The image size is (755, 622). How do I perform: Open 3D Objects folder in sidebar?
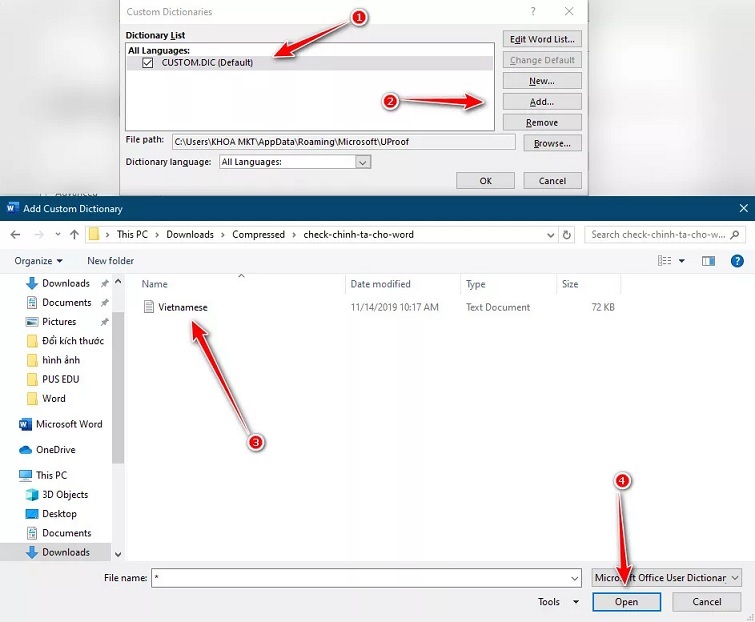[x=64, y=495]
